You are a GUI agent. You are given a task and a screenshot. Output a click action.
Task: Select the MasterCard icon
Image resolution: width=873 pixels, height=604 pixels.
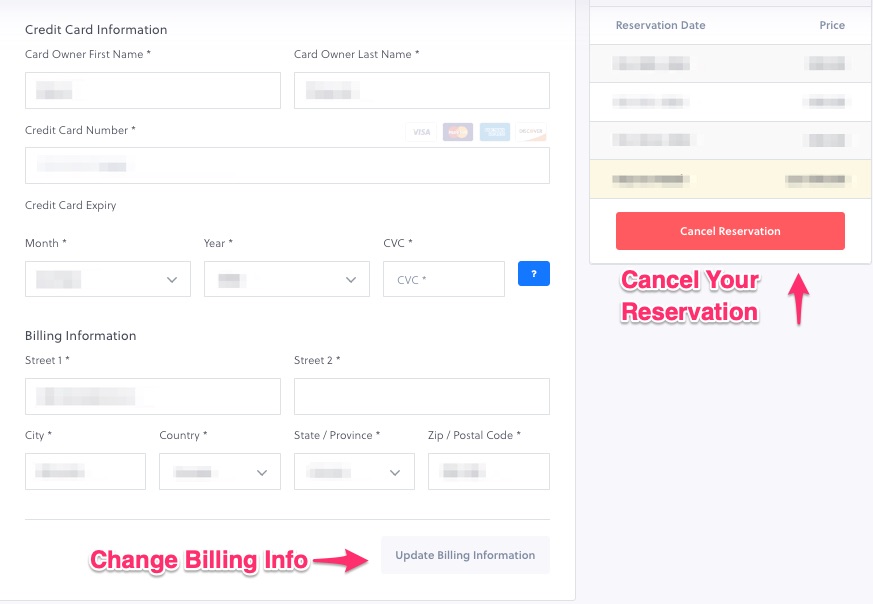pos(458,131)
